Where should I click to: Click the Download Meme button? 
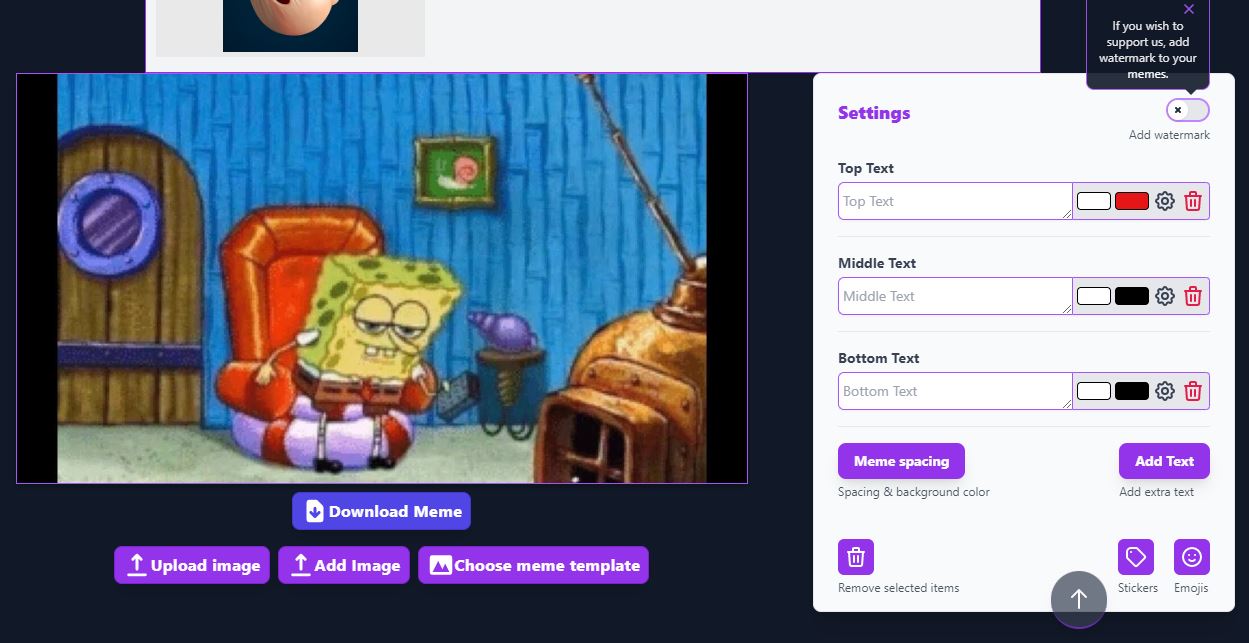381,511
